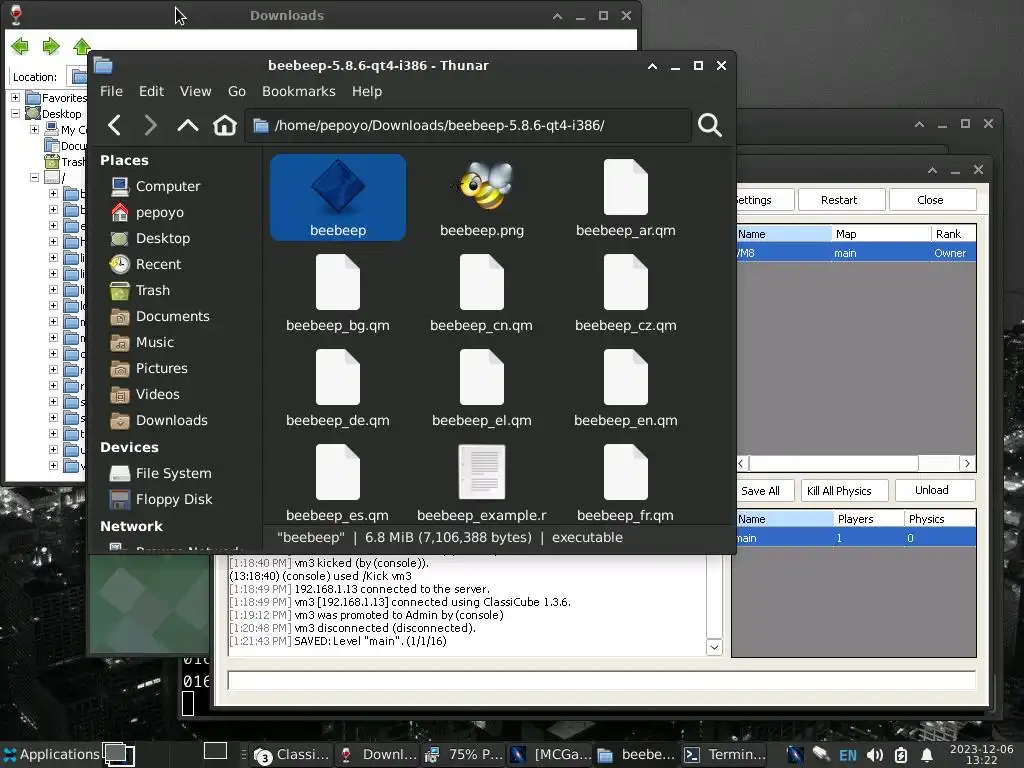
Task: Collapse root / node in Downloads tree
Action: (x=34, y=178)
